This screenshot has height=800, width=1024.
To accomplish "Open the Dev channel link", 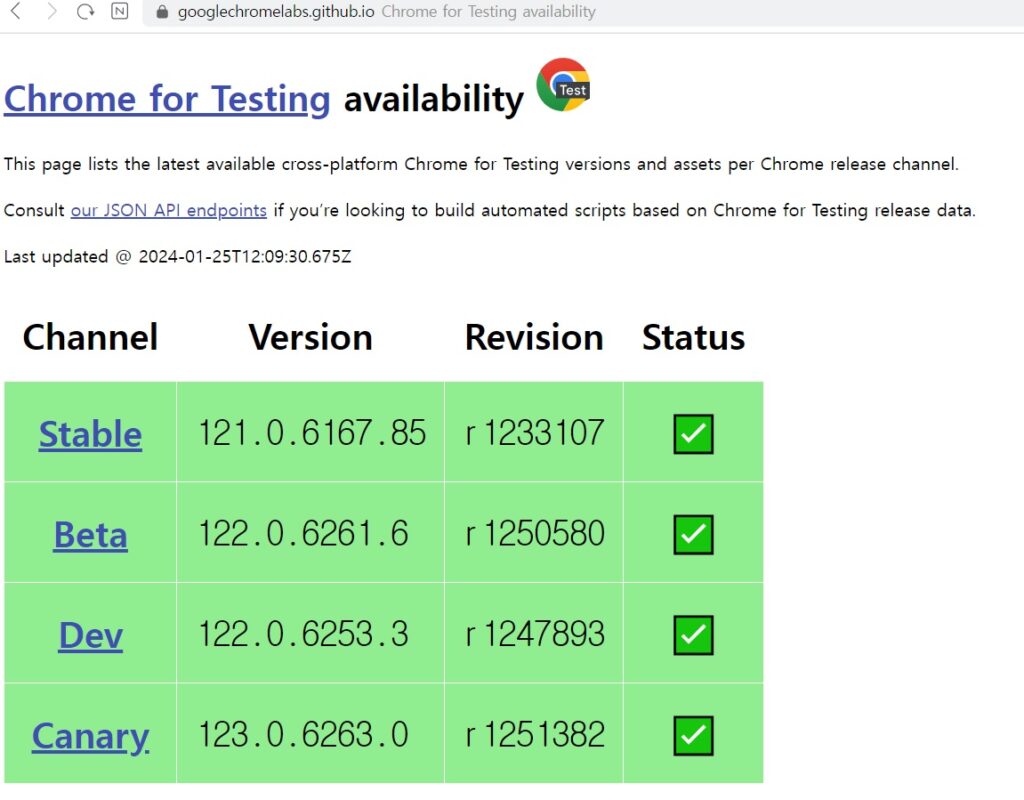I will (91, 635).
